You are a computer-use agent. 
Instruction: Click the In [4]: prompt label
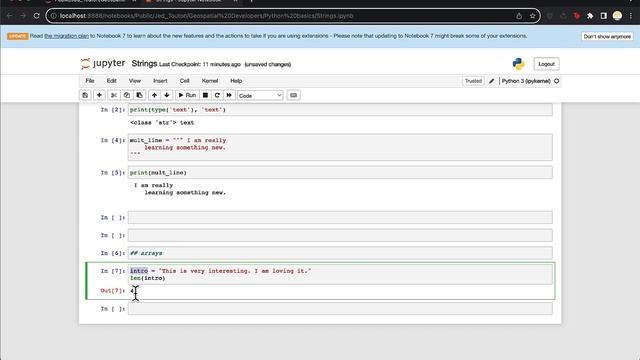click(113, 140)
